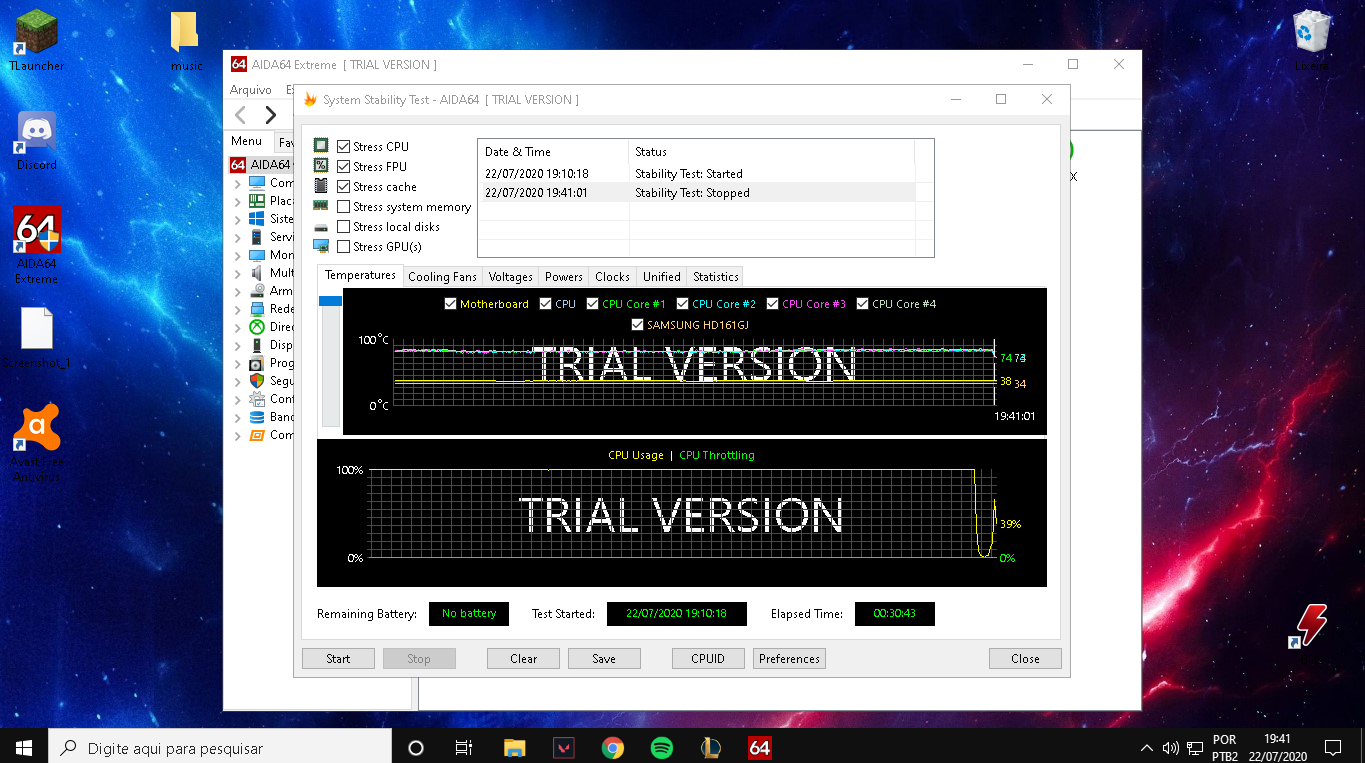
Task: Click the RAM stick icon beside Stress system memory
Action: click(x=321, y=206)
